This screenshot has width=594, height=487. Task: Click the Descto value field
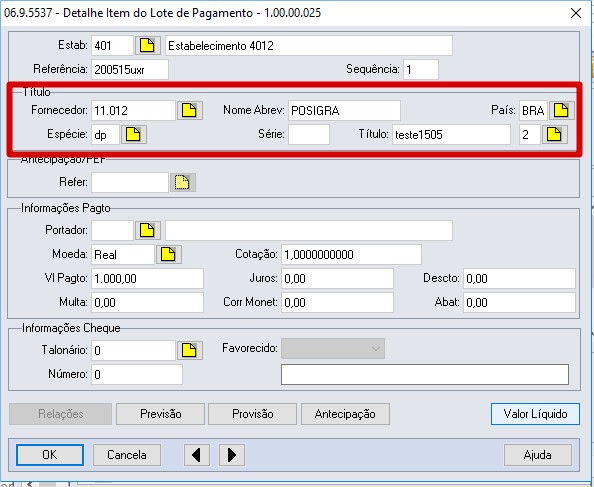519,278
